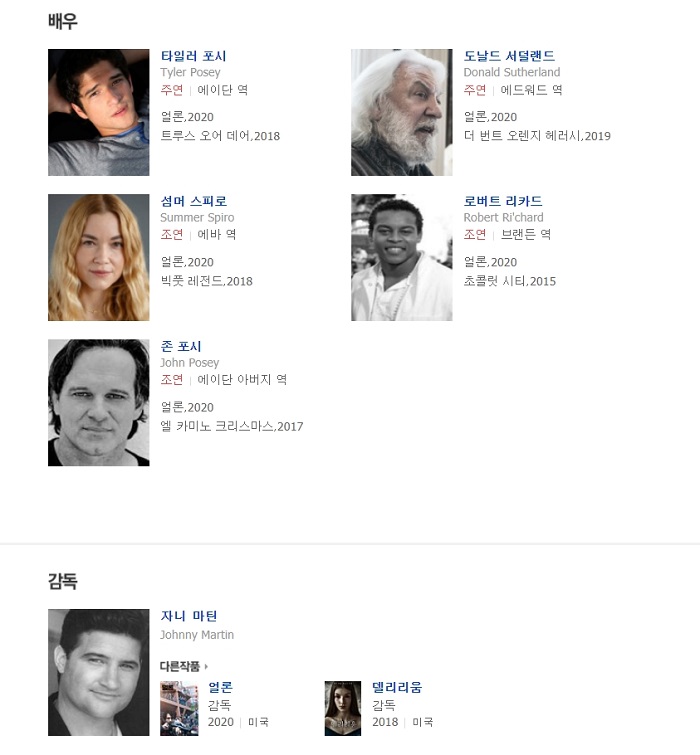700x755 pixels.
Task: Open 엘 카미노 크리스마스,2017 entry
Action: [x=232, y=426]
